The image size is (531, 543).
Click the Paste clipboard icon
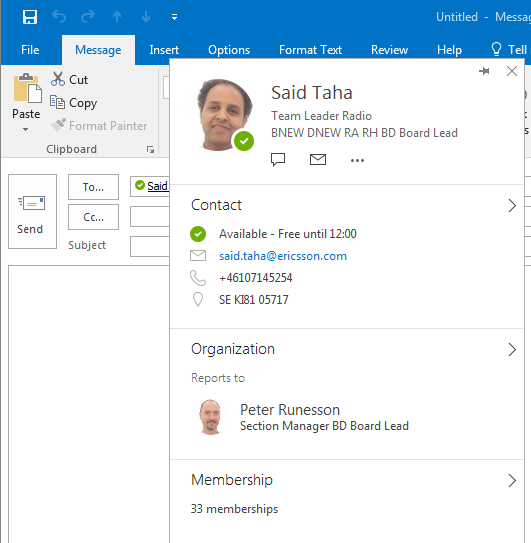(27, 88)
